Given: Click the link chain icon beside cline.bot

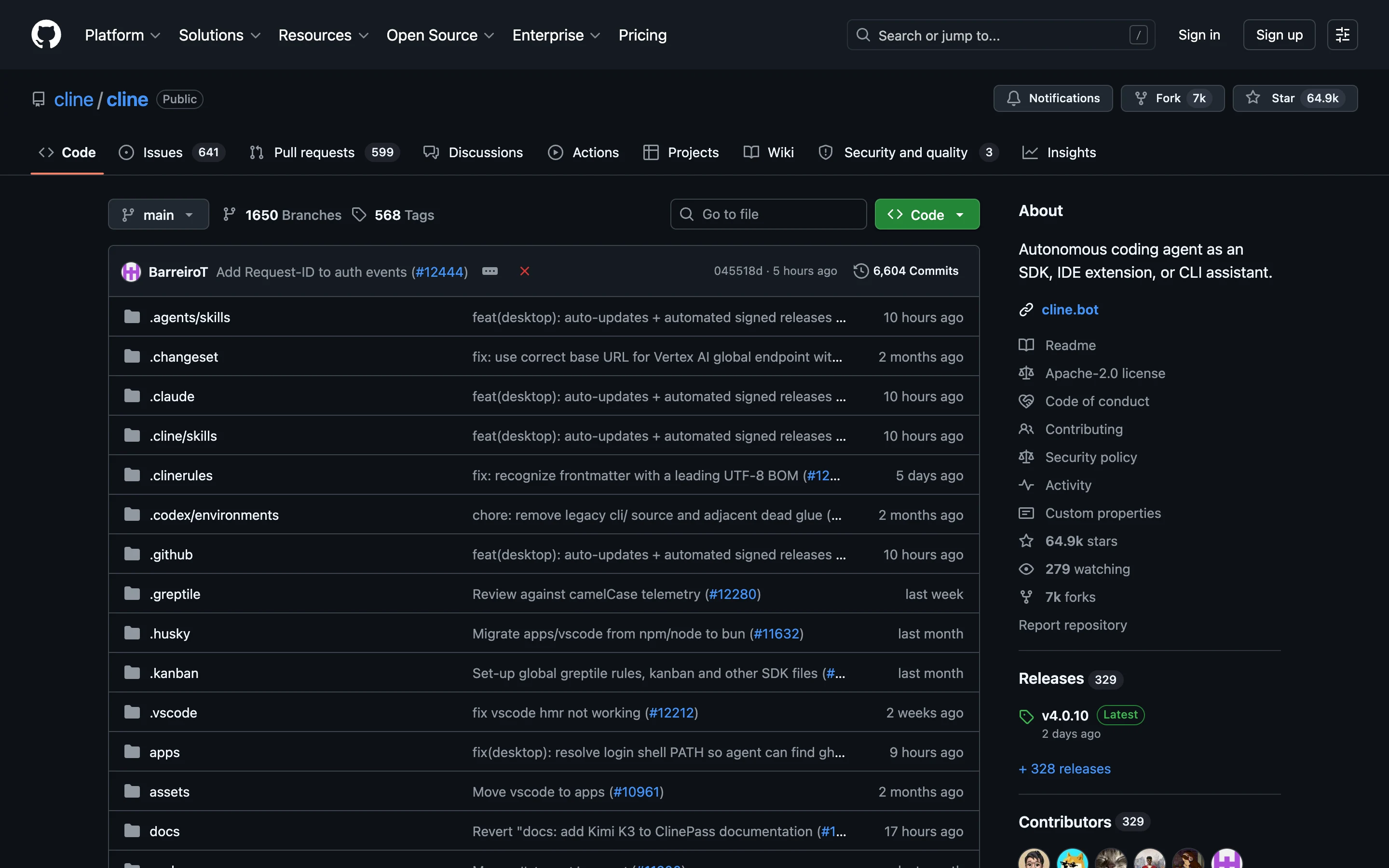Looking at the screenshot, I should (1026, 310).
